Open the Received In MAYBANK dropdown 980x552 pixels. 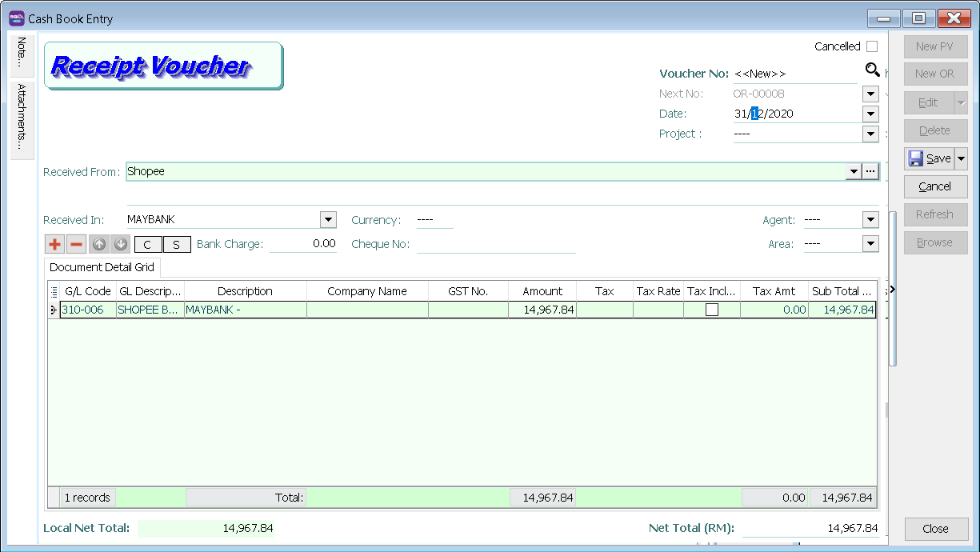[328, 220]
